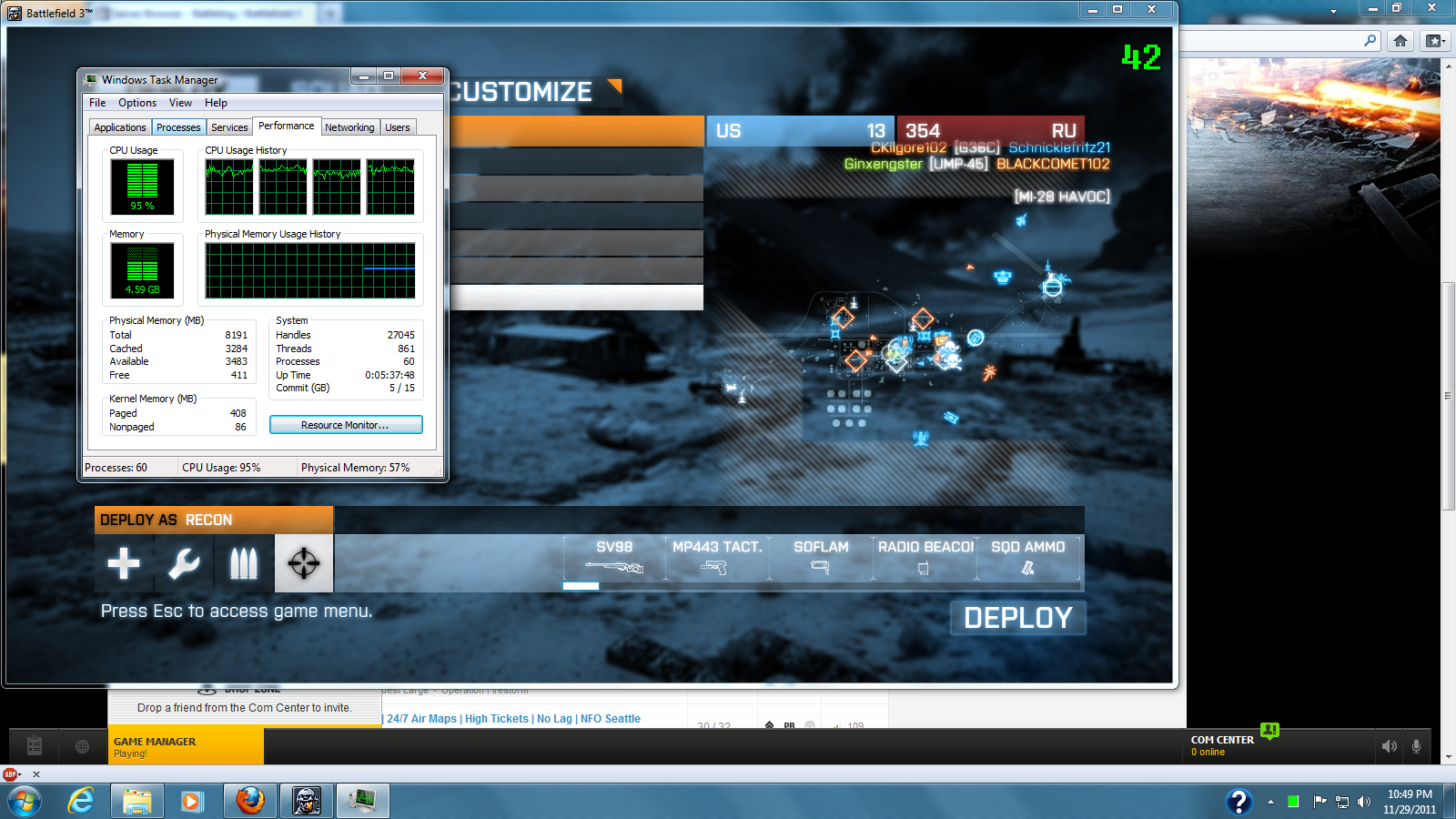
Task: Switch to Task Manager in the taskbar
Action: [363, 801]
